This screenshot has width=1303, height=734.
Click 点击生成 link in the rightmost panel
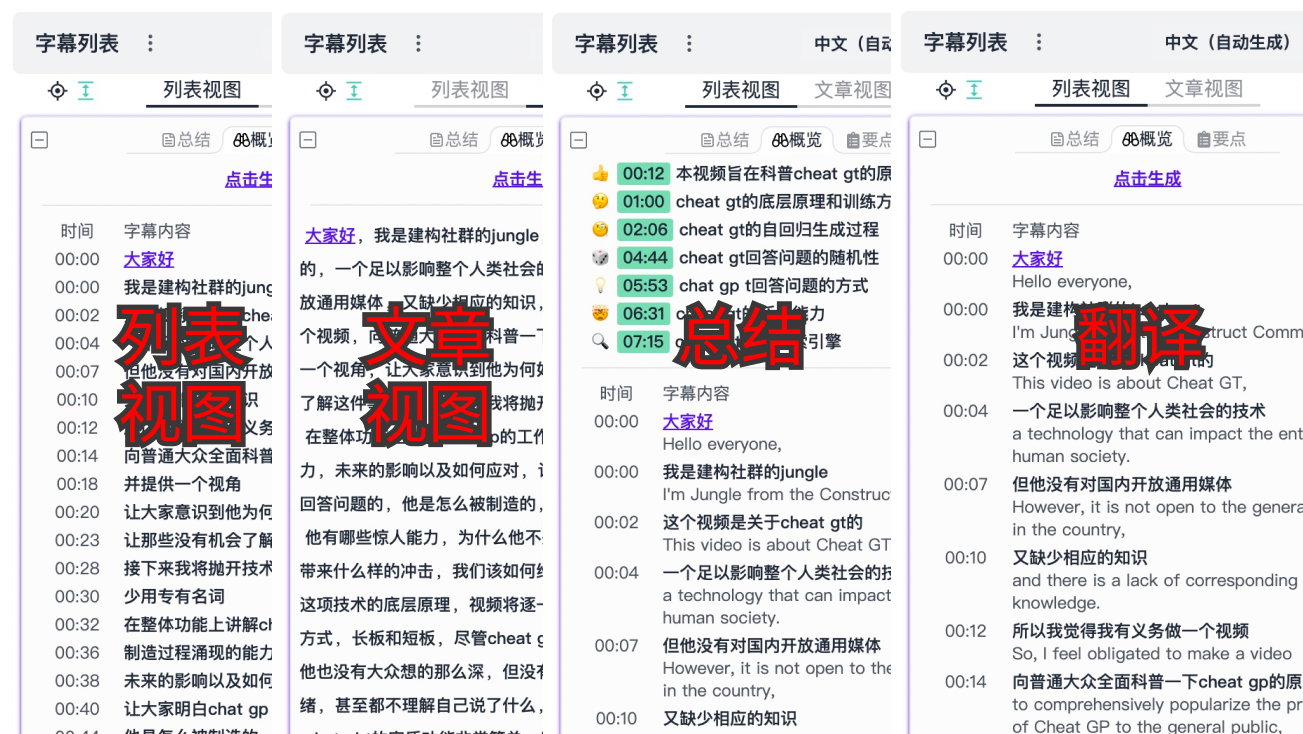[x=1147, y=179]
